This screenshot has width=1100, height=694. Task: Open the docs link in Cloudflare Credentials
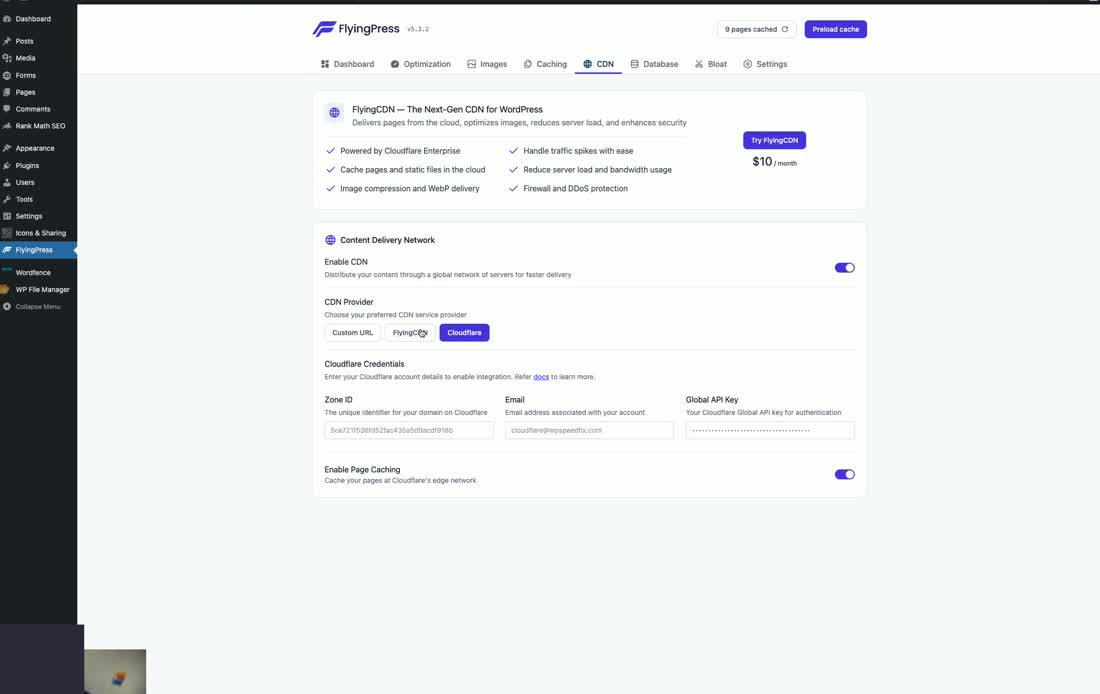pos(541,377)
